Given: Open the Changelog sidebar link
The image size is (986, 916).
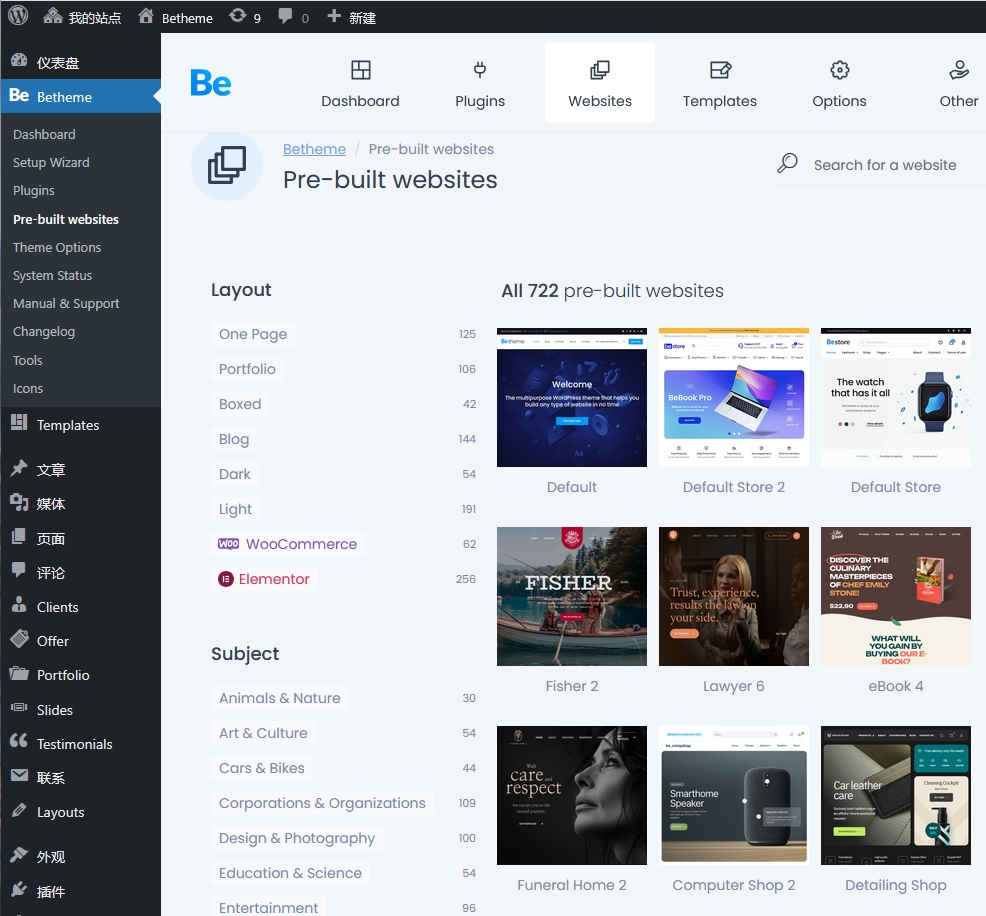Looking at the screenshot, I should 44,331.
